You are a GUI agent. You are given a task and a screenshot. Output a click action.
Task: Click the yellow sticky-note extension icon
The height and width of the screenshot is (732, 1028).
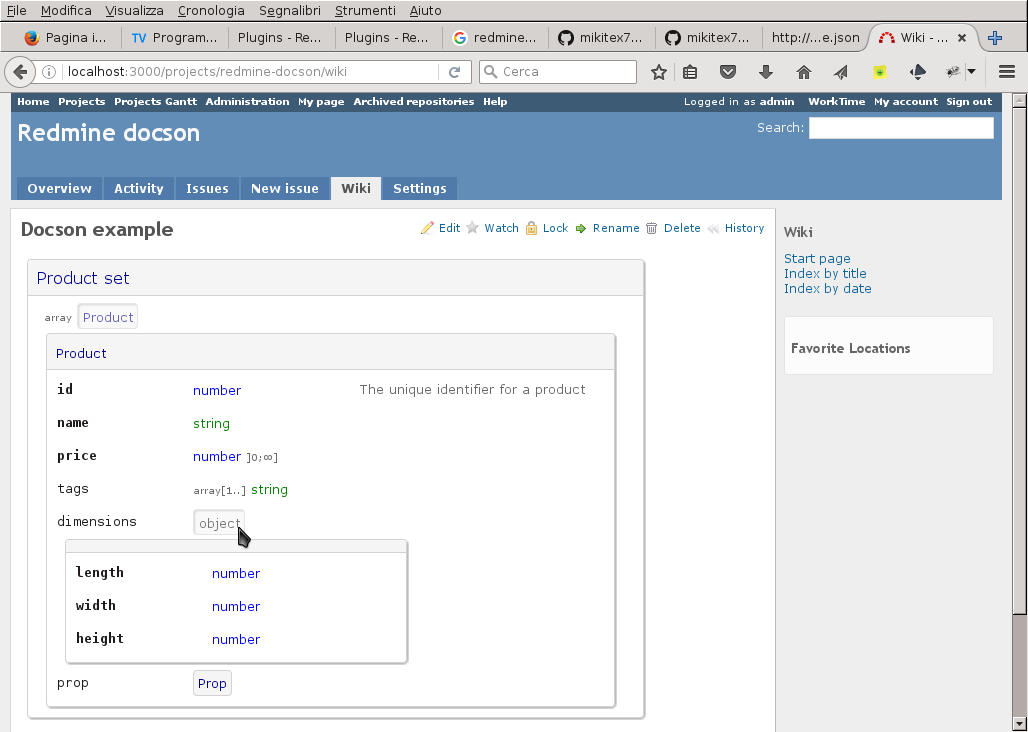point(880,71)
